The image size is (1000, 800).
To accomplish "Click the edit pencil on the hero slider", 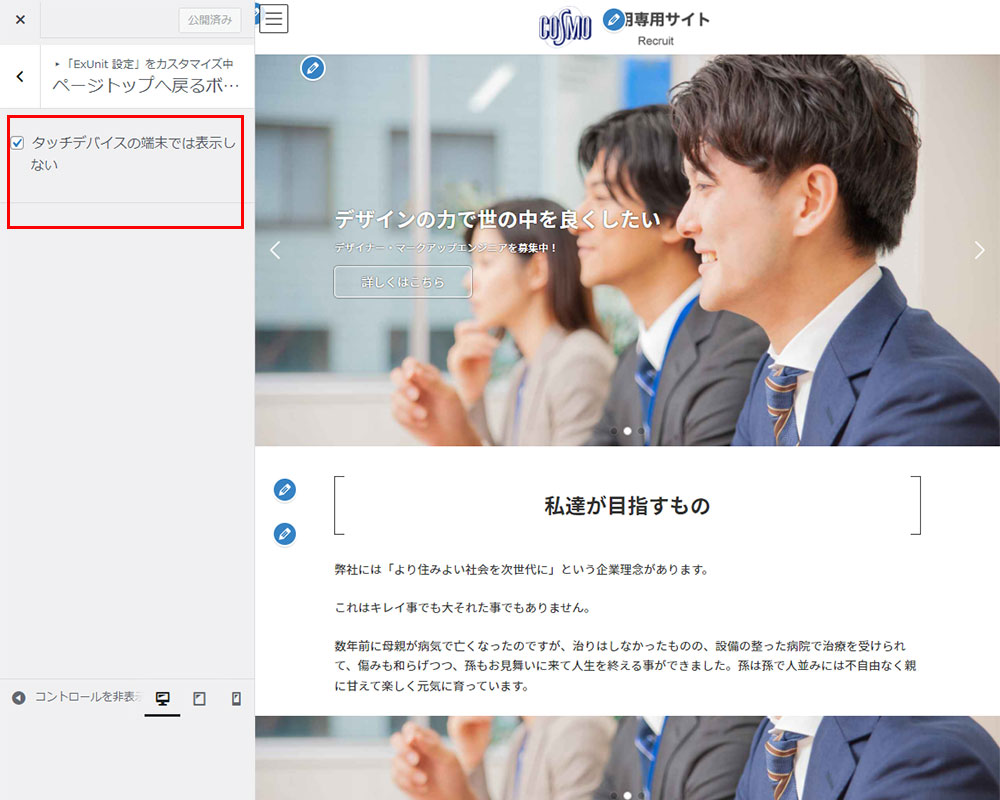I will pyautogui.click(x=313, y=68).
